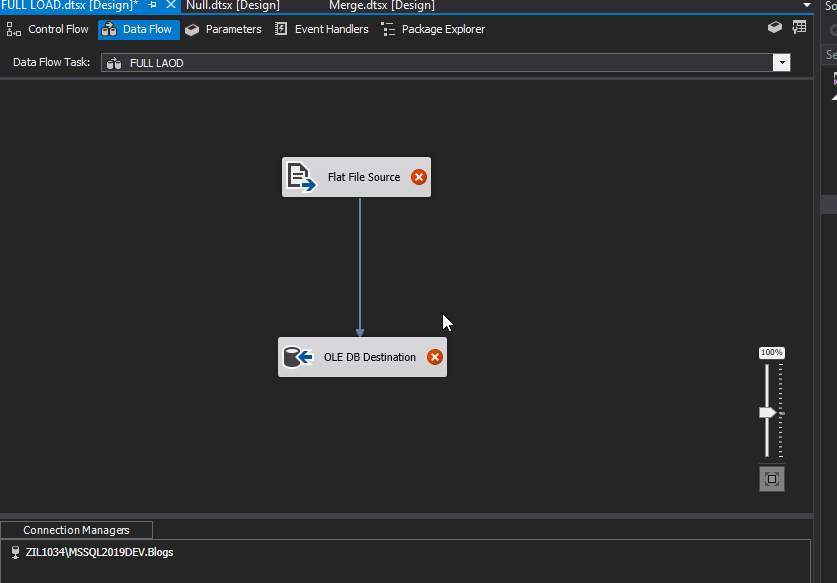Screen dimensions: 837x583
Task: Switch to the Package Explorer tab
Action: pyautogui.click(x=433, y=29)
